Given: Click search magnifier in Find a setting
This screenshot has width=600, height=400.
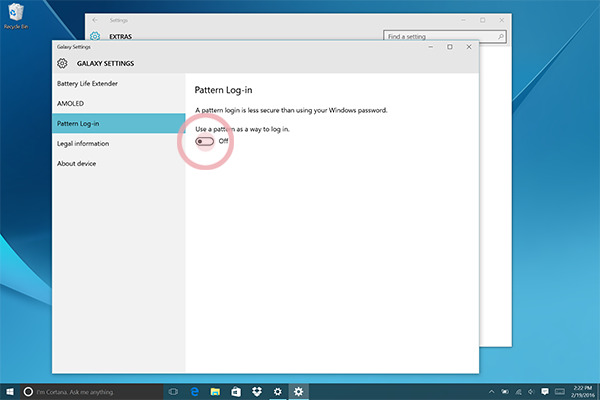Looking at the screenshot, I should pyautogui.click(x=501, y=36).
